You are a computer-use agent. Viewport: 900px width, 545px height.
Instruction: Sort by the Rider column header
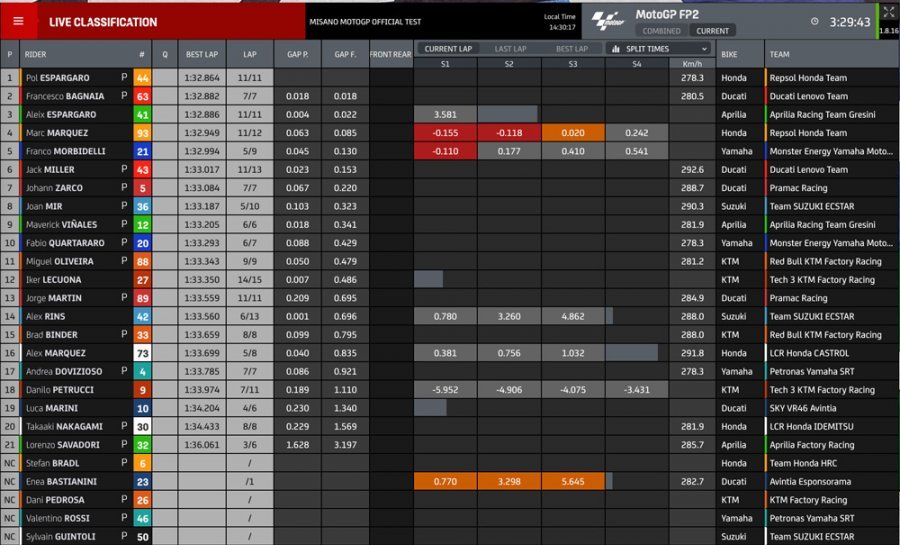(x=36, y=54)
